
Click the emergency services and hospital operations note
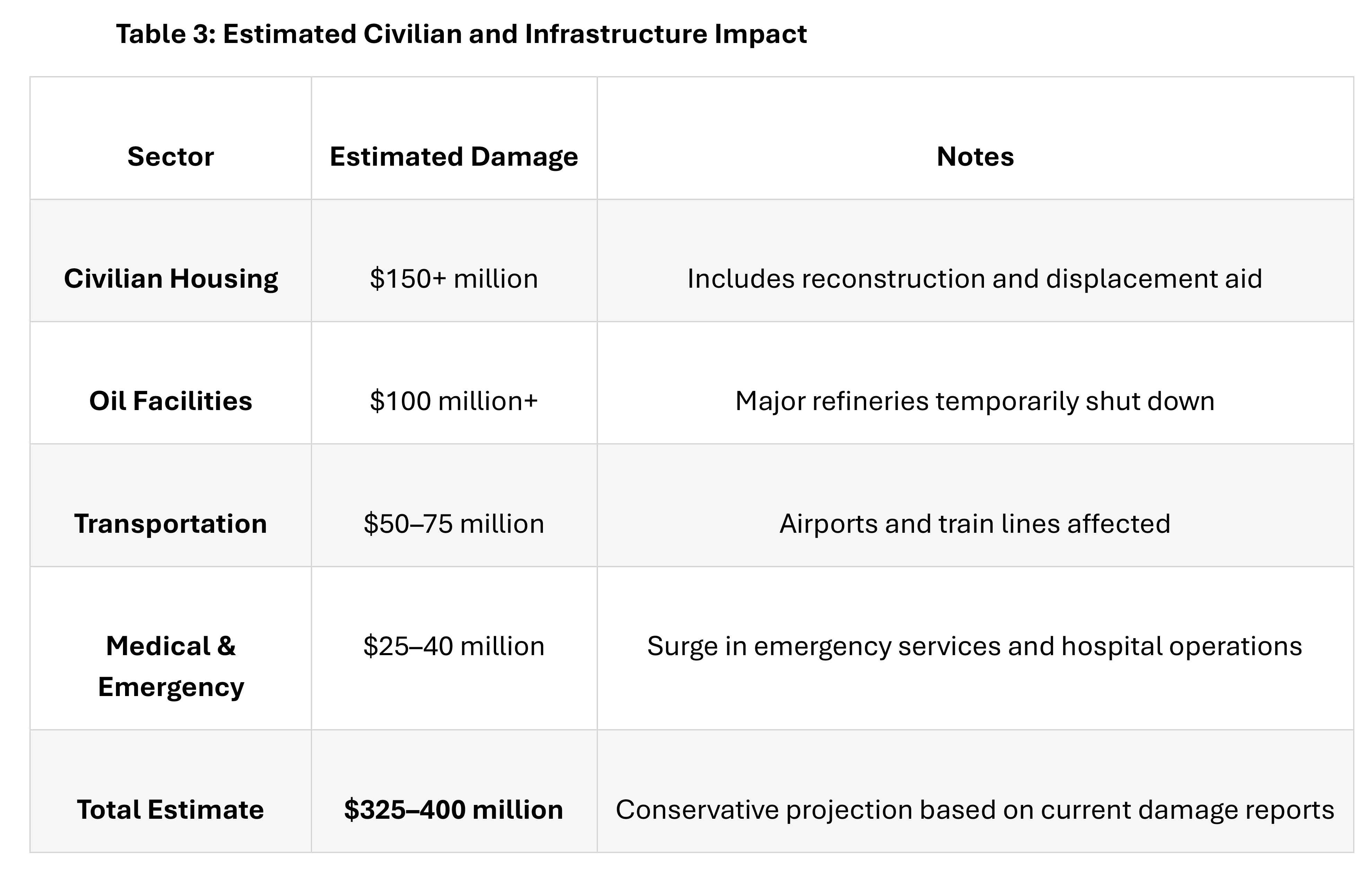[x=975, y=646]
